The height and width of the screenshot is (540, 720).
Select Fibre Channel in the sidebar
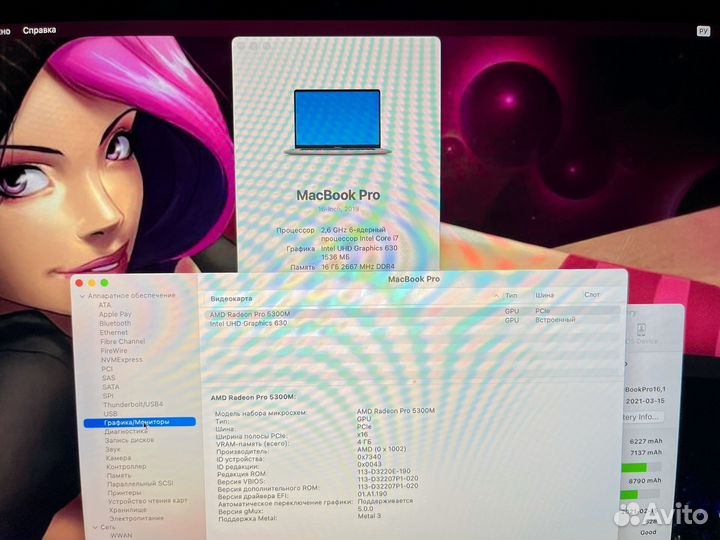123,341
